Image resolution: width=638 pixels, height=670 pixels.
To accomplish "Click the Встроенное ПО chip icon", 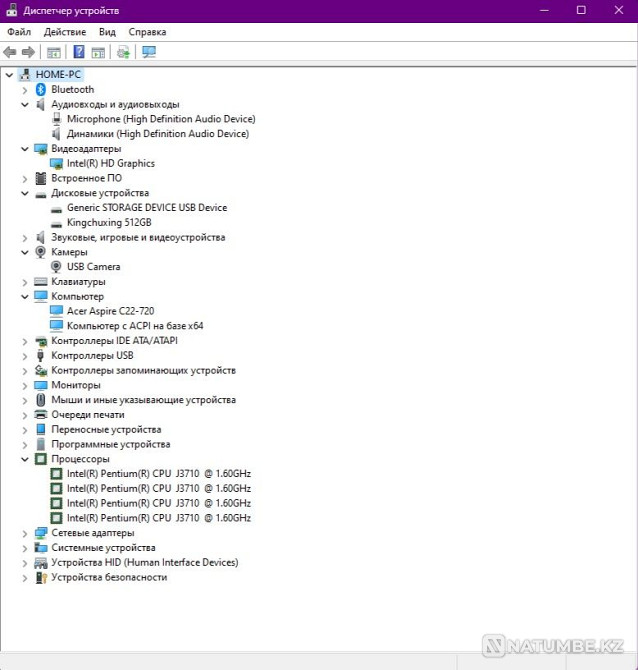I will coord(41,178).
